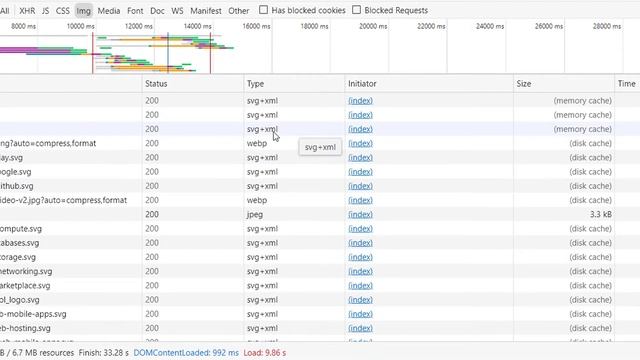
Task: Select the ay.svg request row
Action: (x=320, y=158)
